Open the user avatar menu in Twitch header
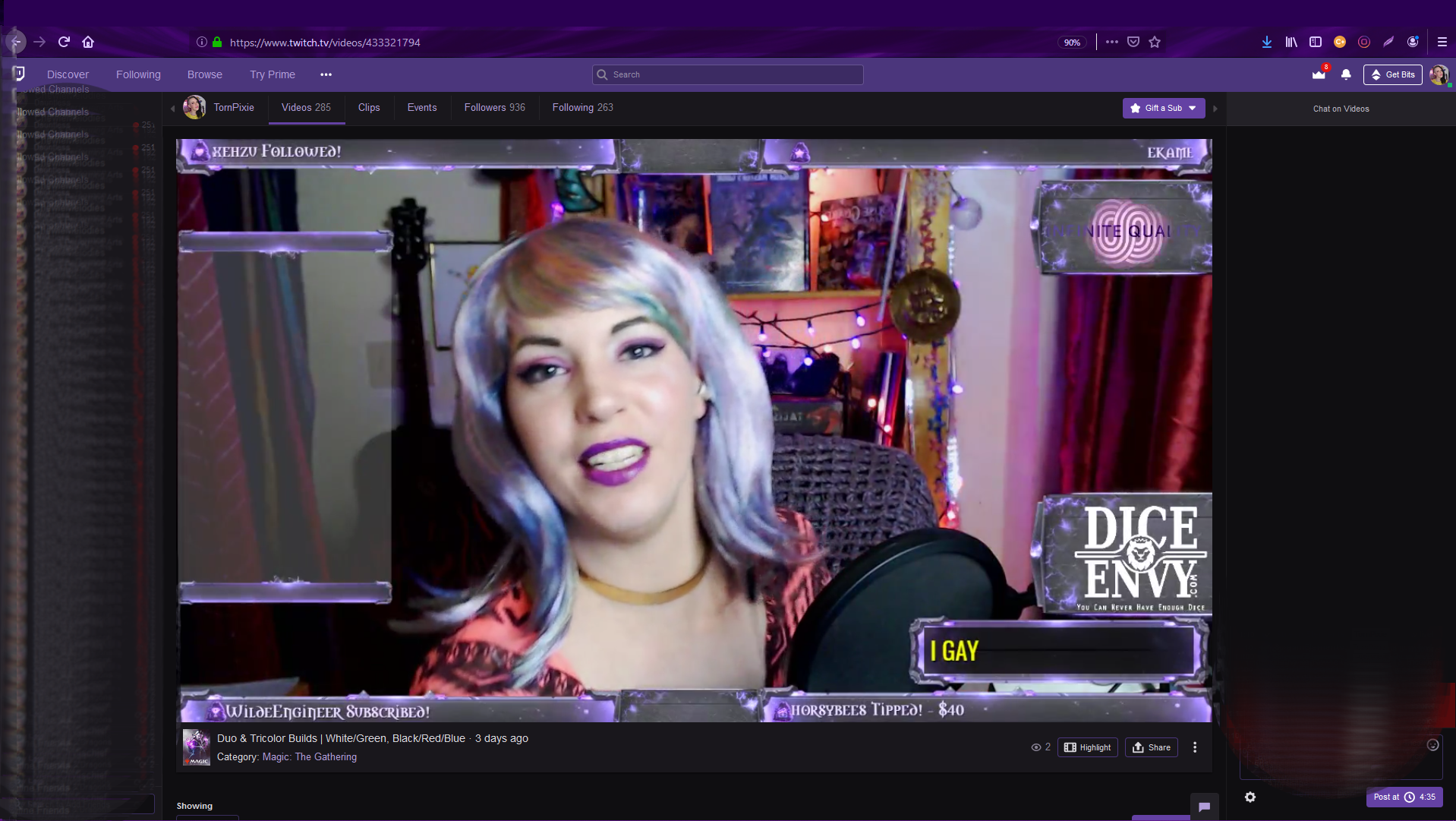Viewport: 1456px width, 821px height. (x=1439, y=74)
